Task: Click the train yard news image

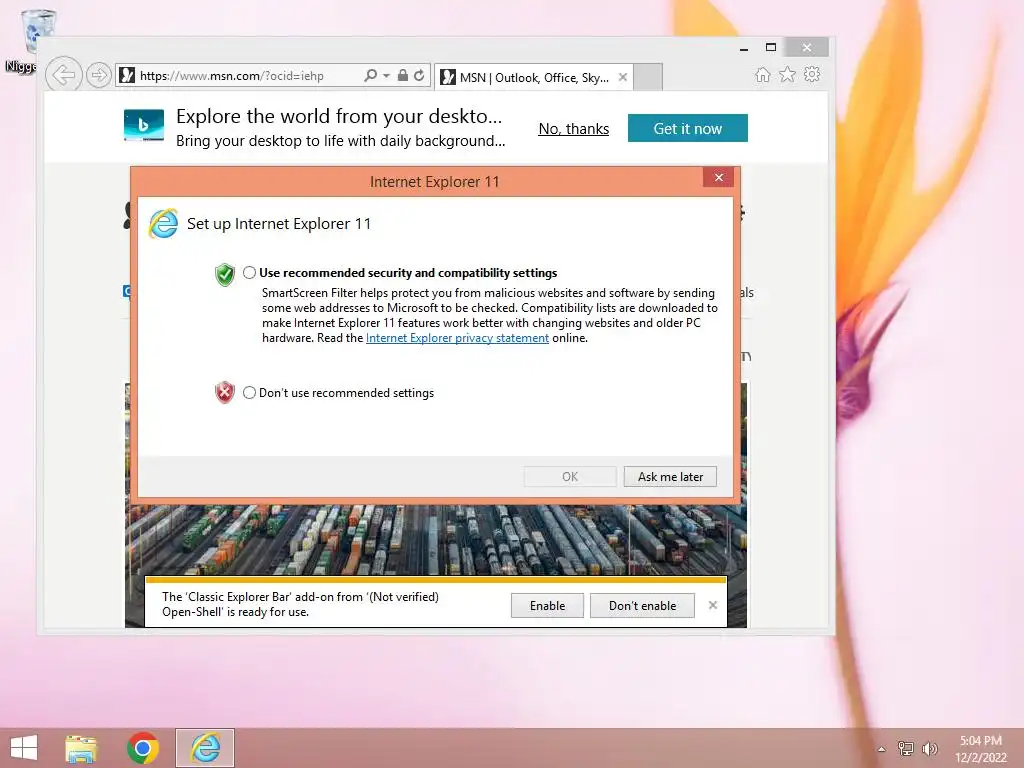Action: (x=436, y=539)
